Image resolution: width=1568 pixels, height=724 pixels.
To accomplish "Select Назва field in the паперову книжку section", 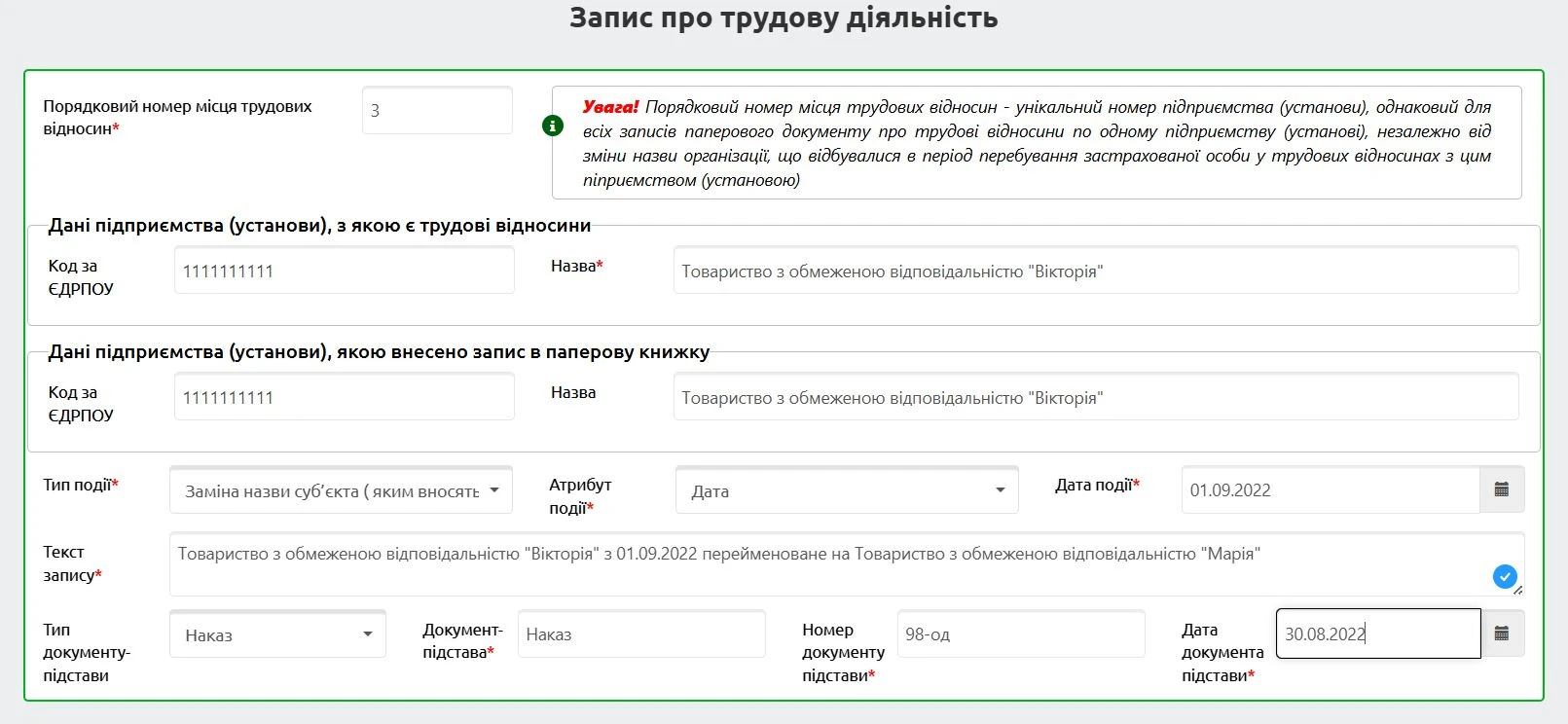I will (1095, 397).
